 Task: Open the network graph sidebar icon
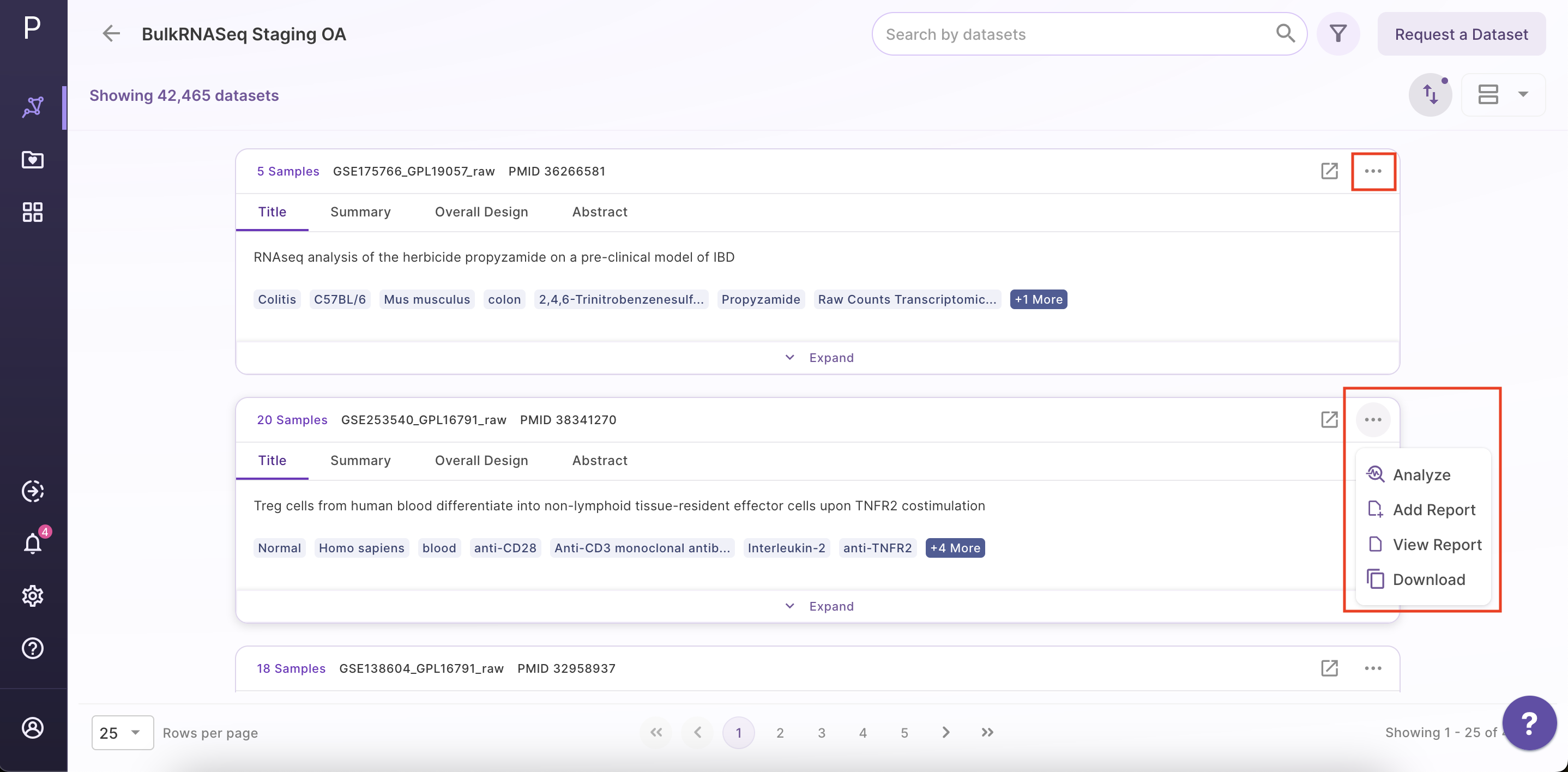pos(33,107)
